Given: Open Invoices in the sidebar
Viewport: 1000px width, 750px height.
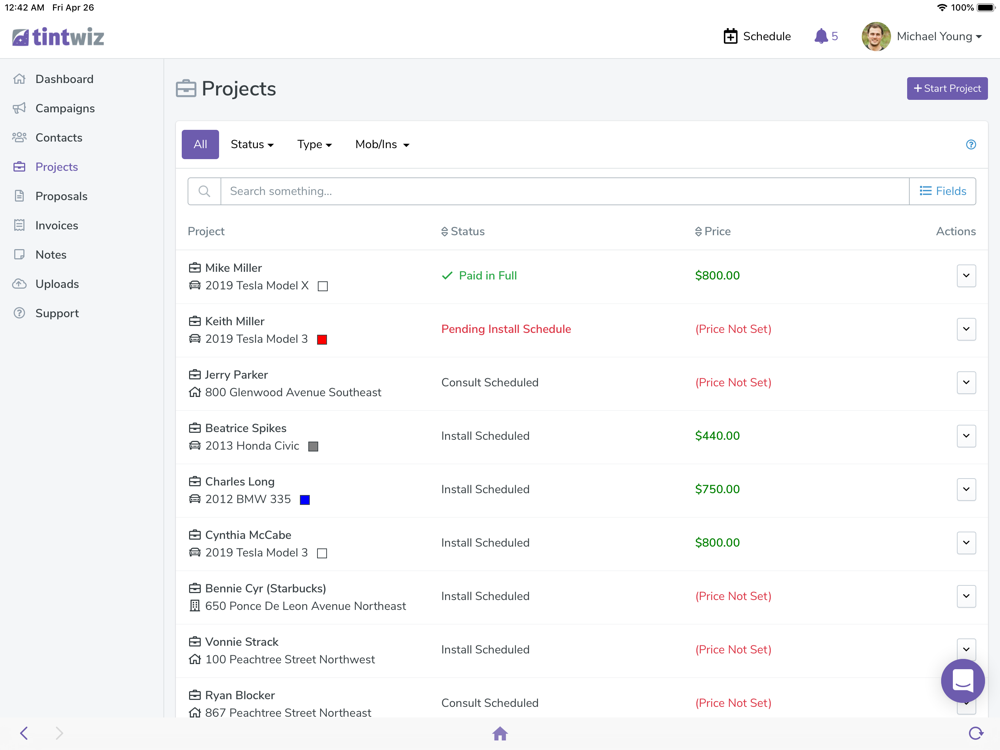Looking at the screenshot, I should tap(57, 226).
